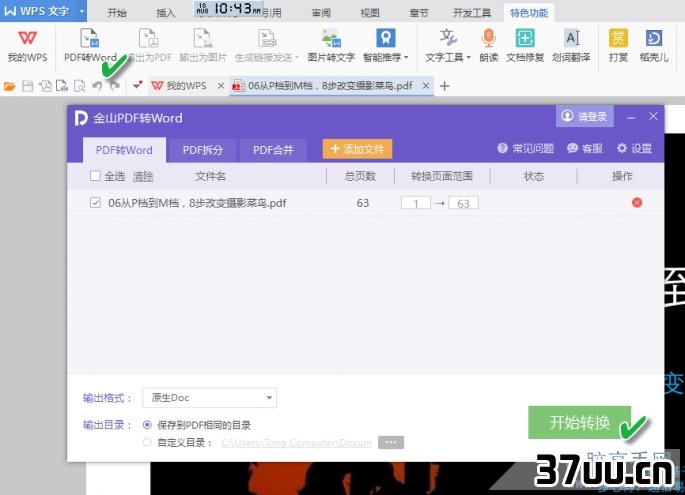685x495 pixels.
Task: Switch to the 开发工具 ribbon tab
Action: (x=472, y=13)
